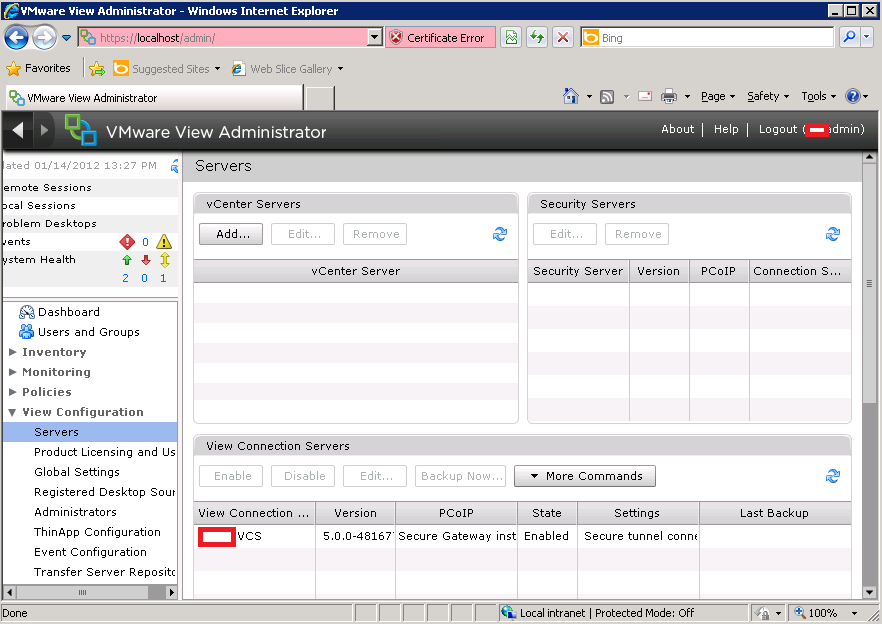Click the Read Mail icon
882x624 pixels.
(x=645, y=96)
